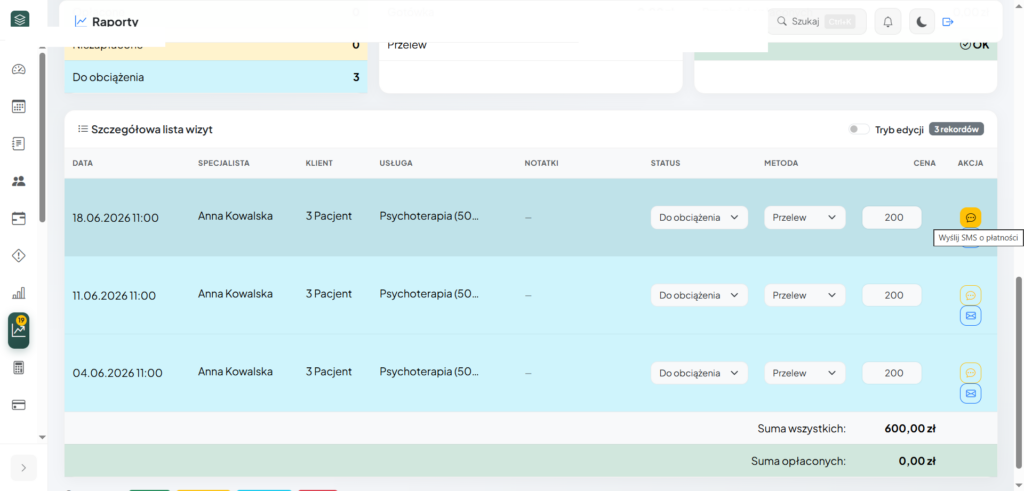Click the 3 rekordów badge
Screen dimensions: 1024x491
pos(956,129)
